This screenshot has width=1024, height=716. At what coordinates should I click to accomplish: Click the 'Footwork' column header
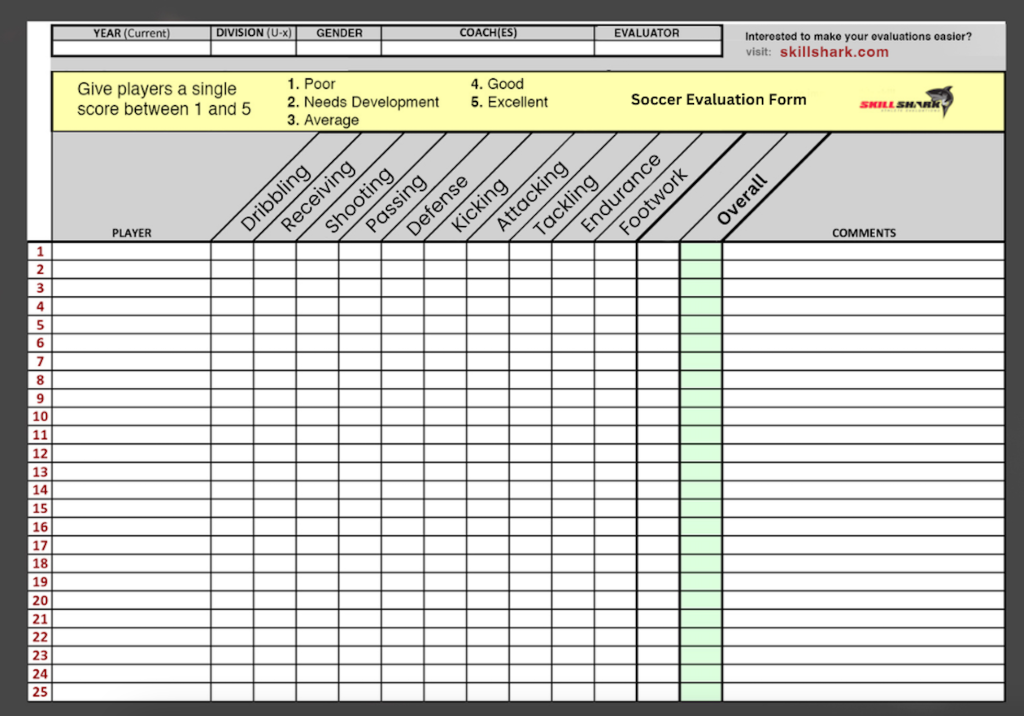coord(653,201)
